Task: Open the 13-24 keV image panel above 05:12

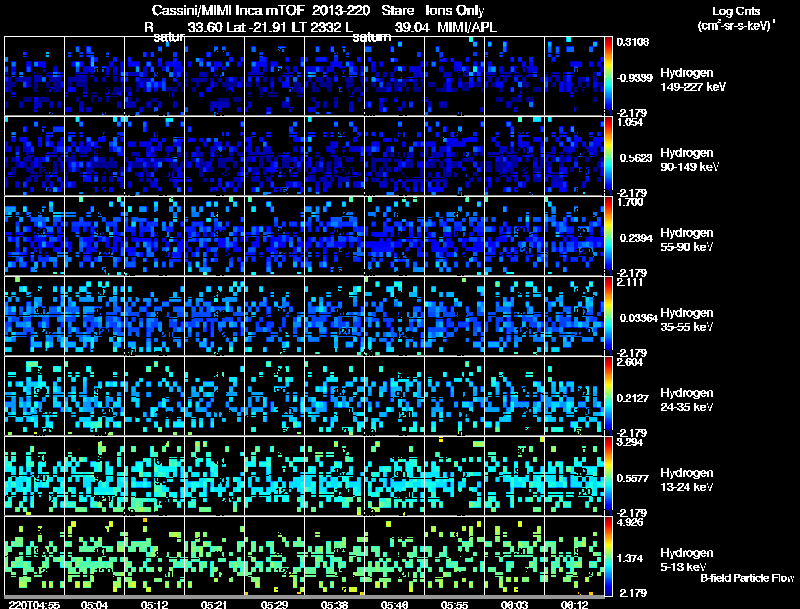Action: click(x=155, y=476)
